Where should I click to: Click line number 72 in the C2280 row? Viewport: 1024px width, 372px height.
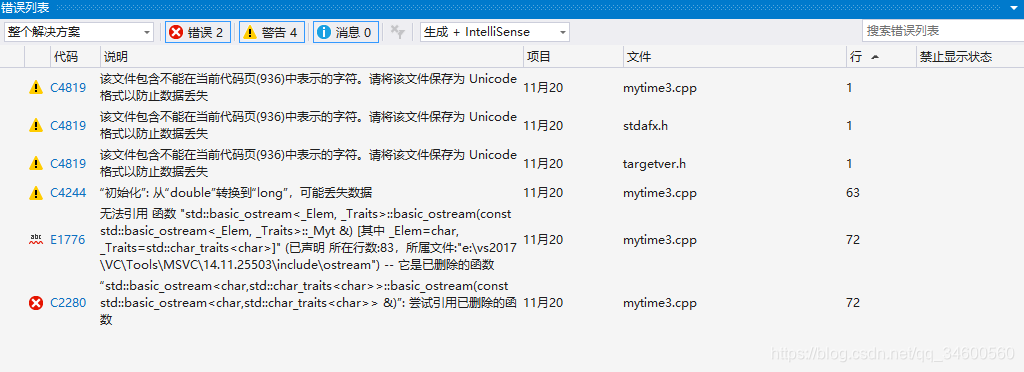[853, 303]
